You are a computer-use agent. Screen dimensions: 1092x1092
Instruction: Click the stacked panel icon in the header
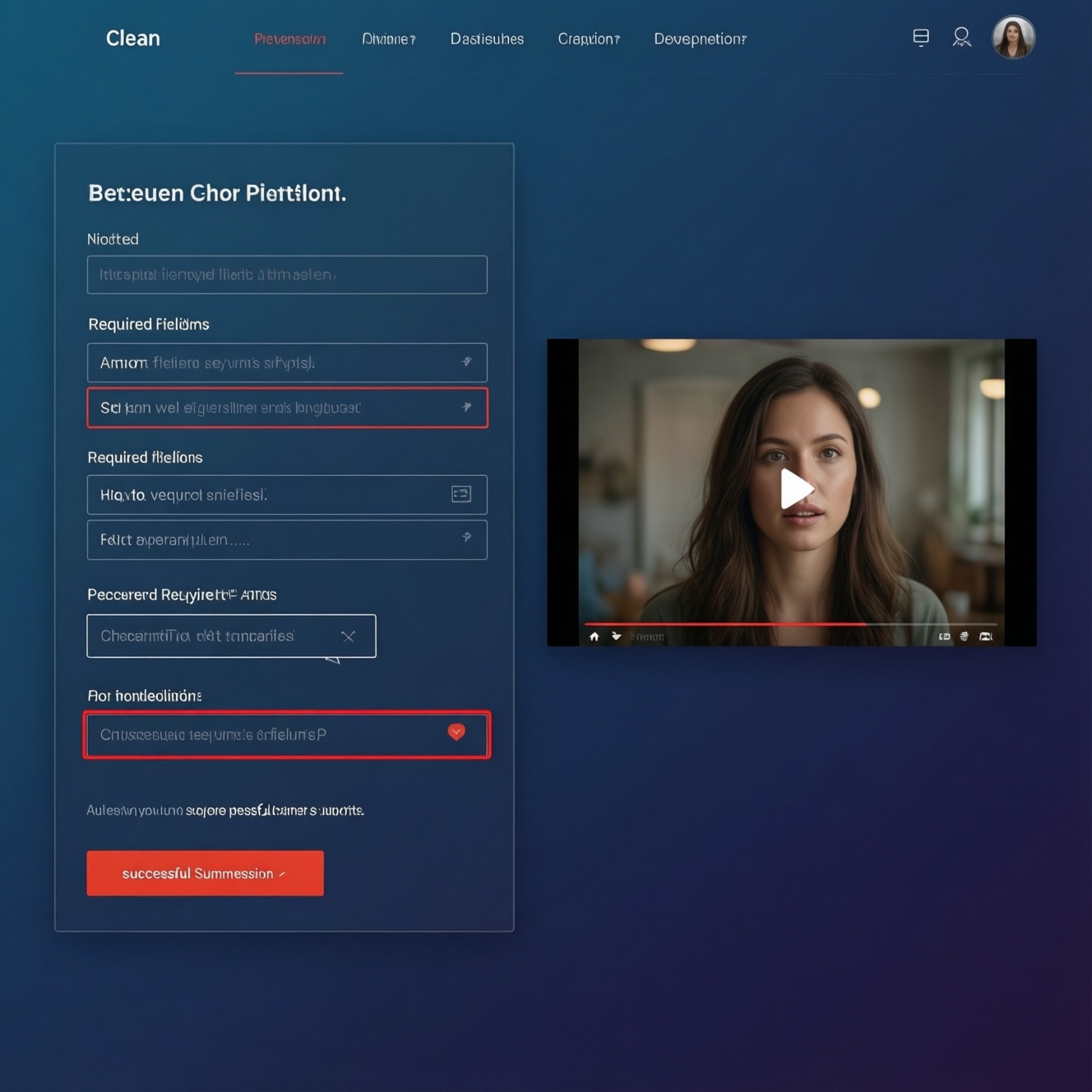[x=921, y=37]
